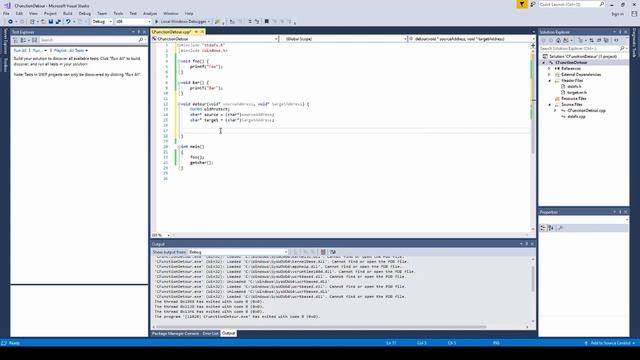The width and height of the screenshot is (640, 360).
Task: Open the Window menu
Action: [171, 13]
